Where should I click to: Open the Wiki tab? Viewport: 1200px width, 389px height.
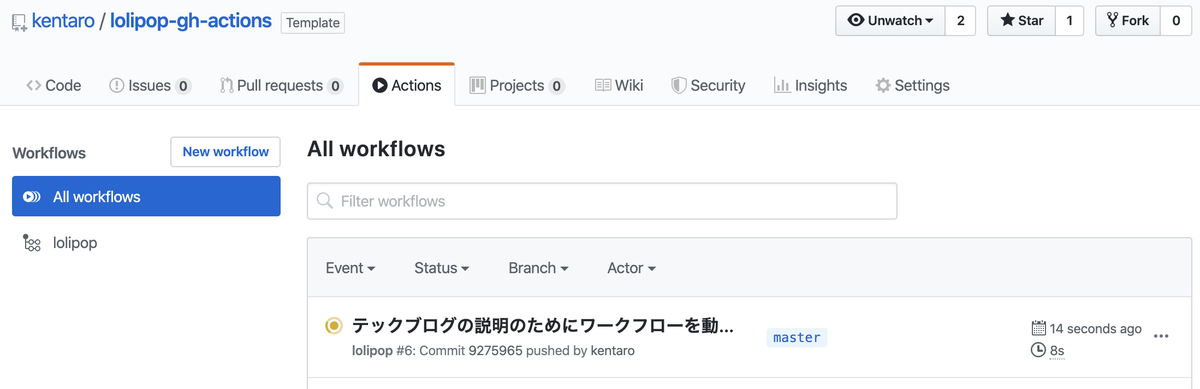pyautogui.click(x=619, y=85)
